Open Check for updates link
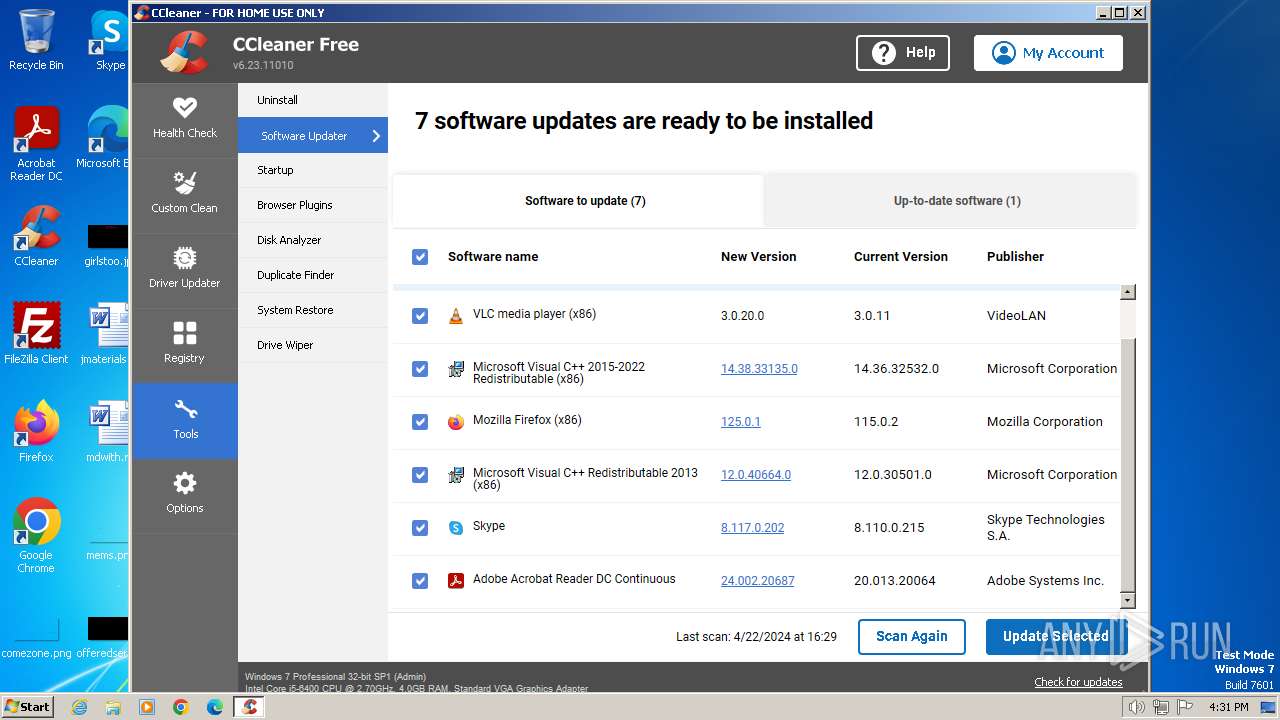The width and height of the screenshot is (1280, 720). 1078,682
